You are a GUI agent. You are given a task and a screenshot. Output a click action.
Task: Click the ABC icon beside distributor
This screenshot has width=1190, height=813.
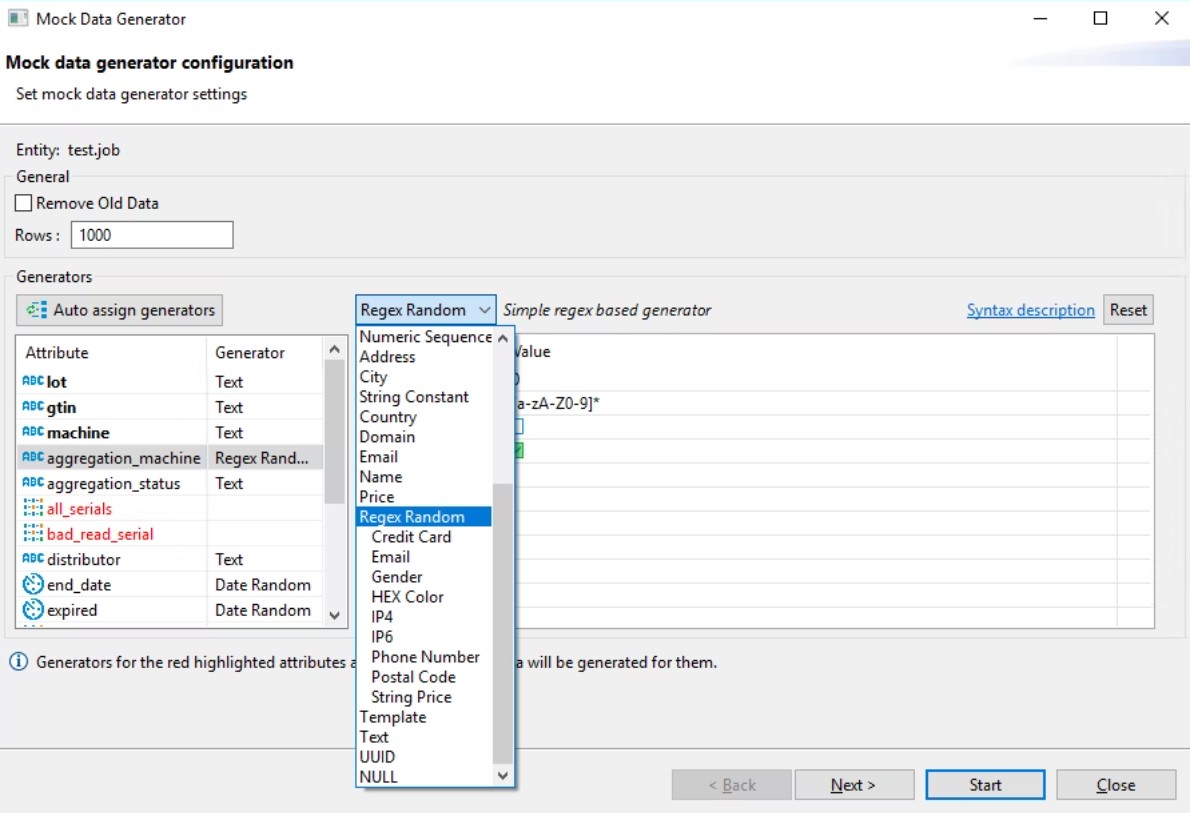click(x=32, y=559)
